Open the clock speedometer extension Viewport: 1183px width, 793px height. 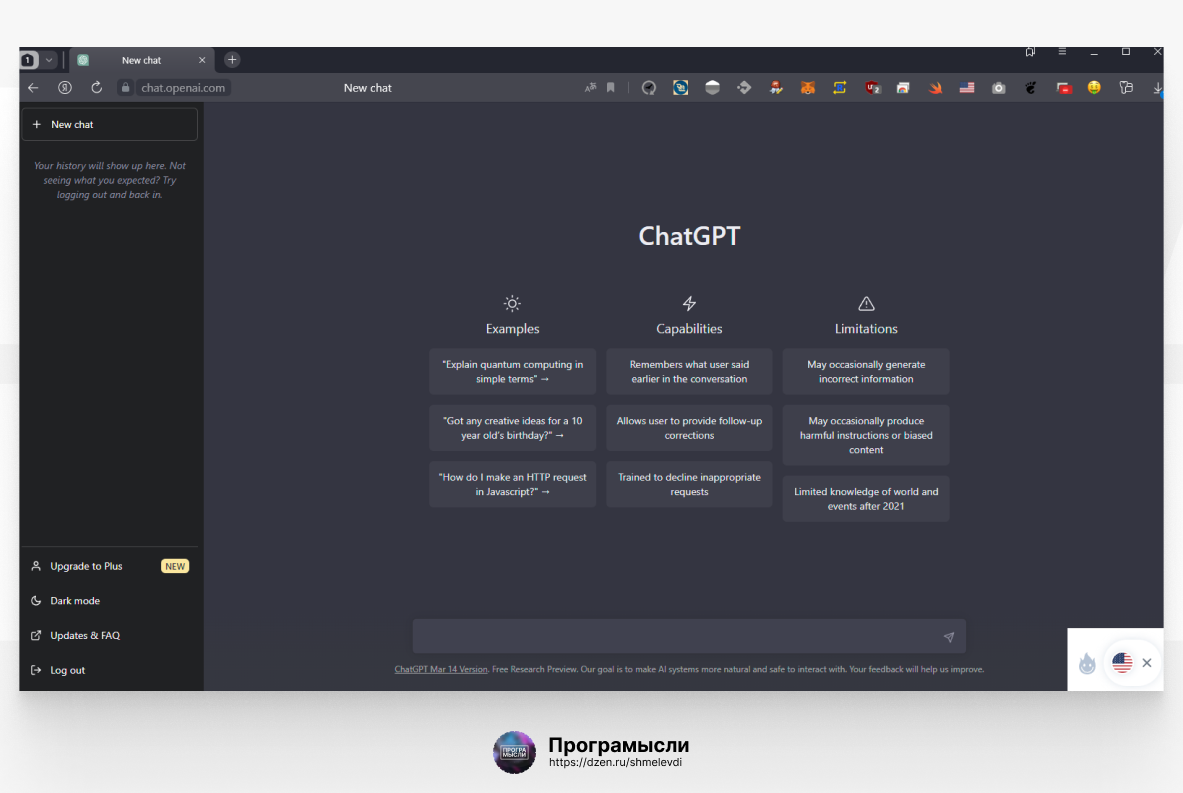tap(649, 88)
